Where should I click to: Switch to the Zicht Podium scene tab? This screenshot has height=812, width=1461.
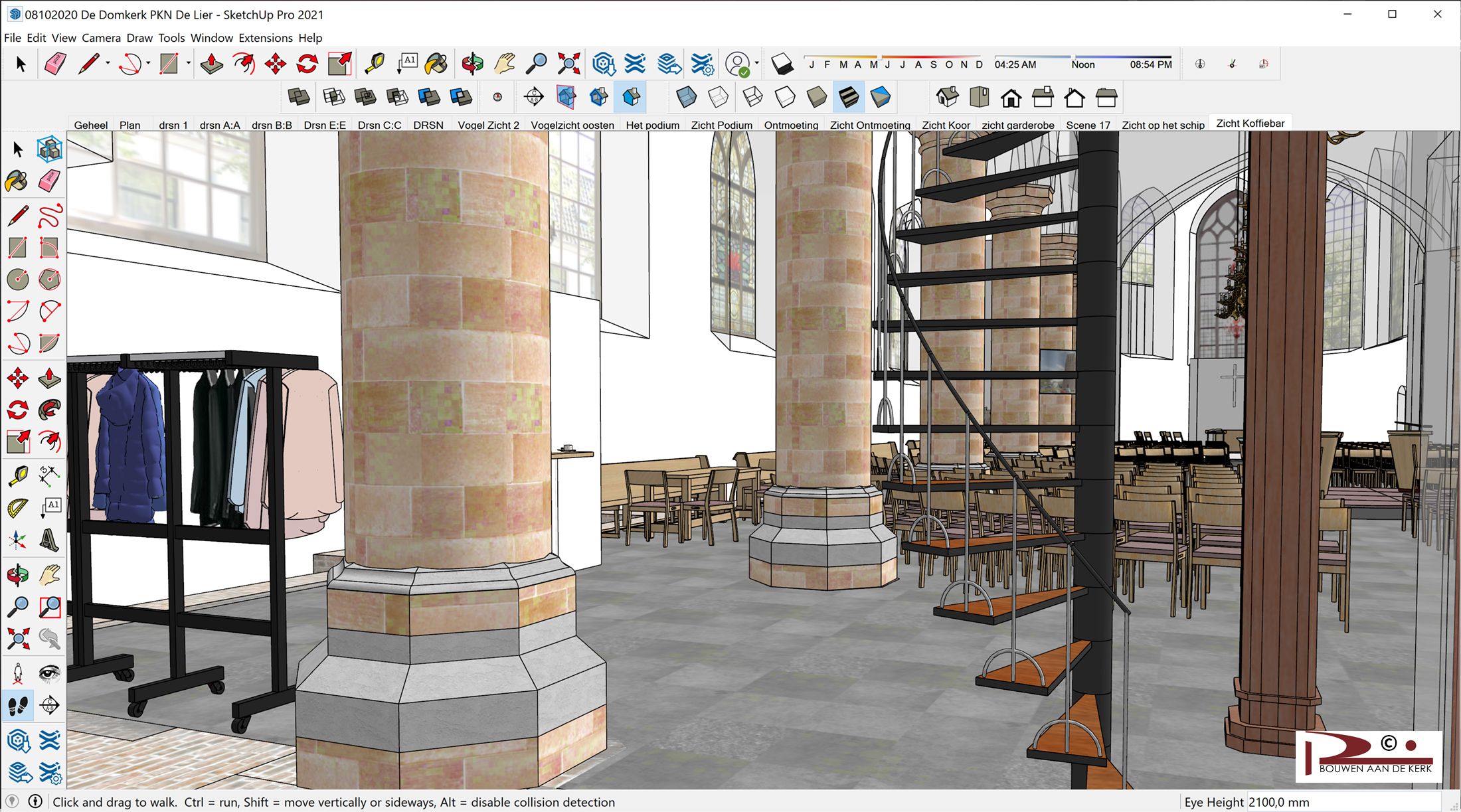tap(721, 125)
